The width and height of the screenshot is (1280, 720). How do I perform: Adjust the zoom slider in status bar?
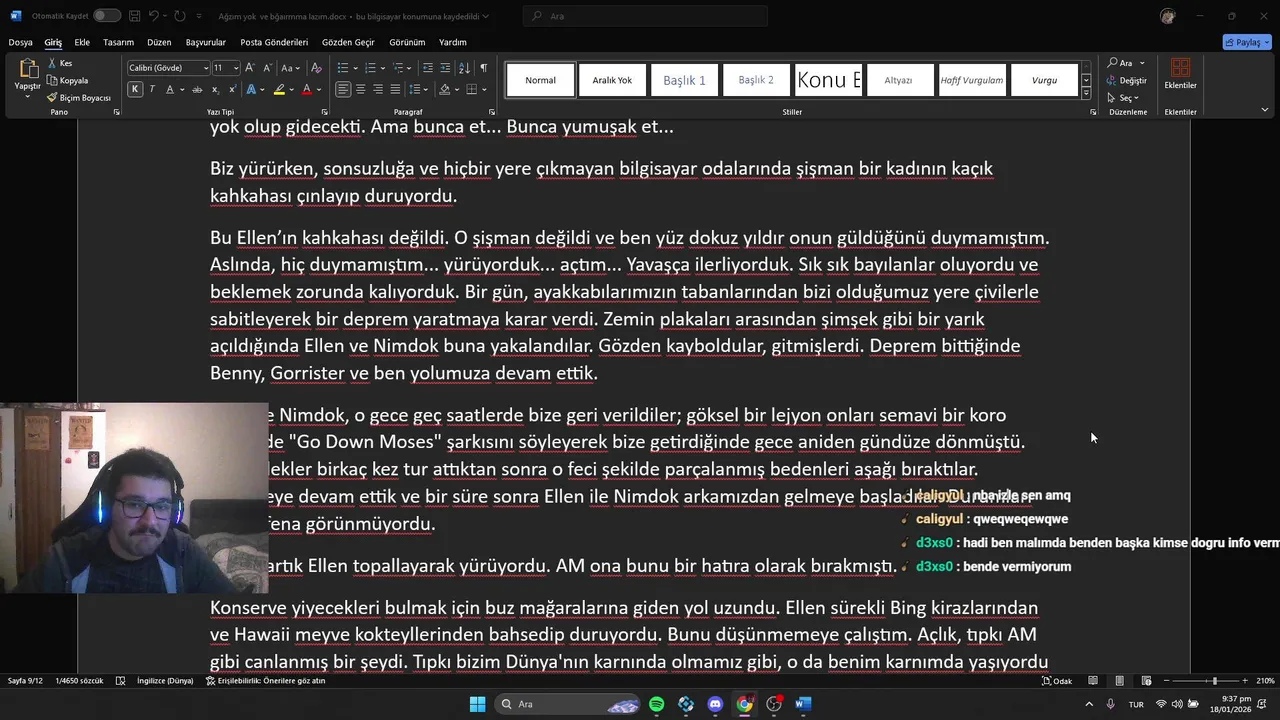point(1213,681)
